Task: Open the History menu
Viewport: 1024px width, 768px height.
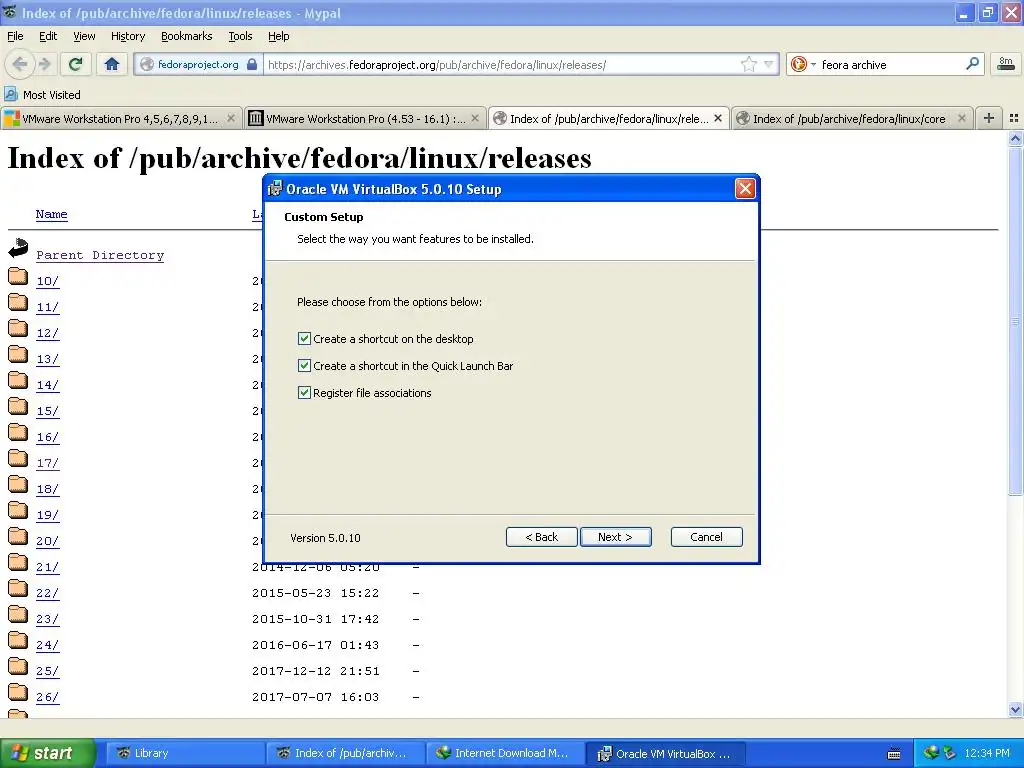Action: (127, 36)
